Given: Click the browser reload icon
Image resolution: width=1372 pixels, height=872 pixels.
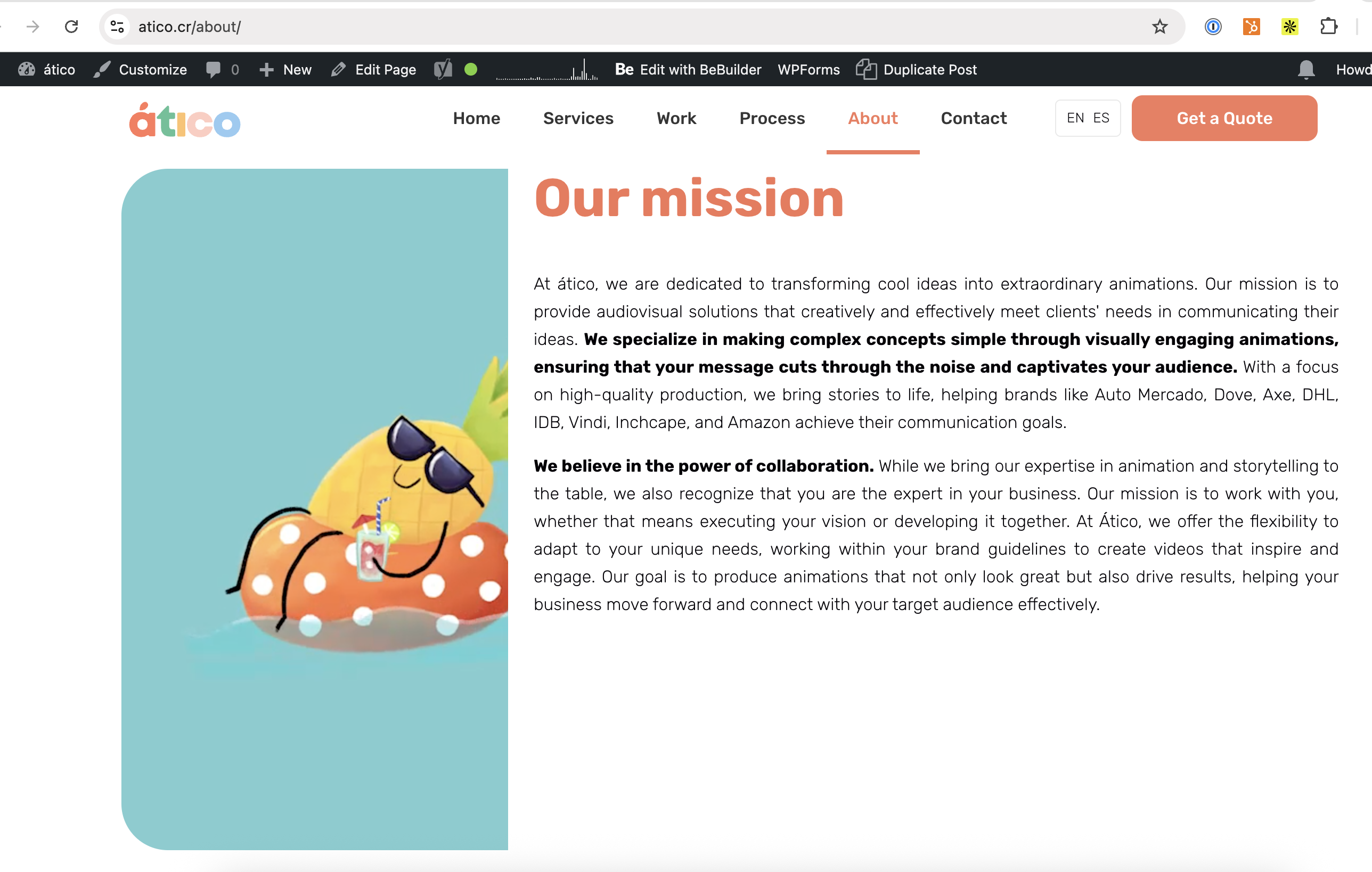Looking at the screenshot, I should coord(71,27).
